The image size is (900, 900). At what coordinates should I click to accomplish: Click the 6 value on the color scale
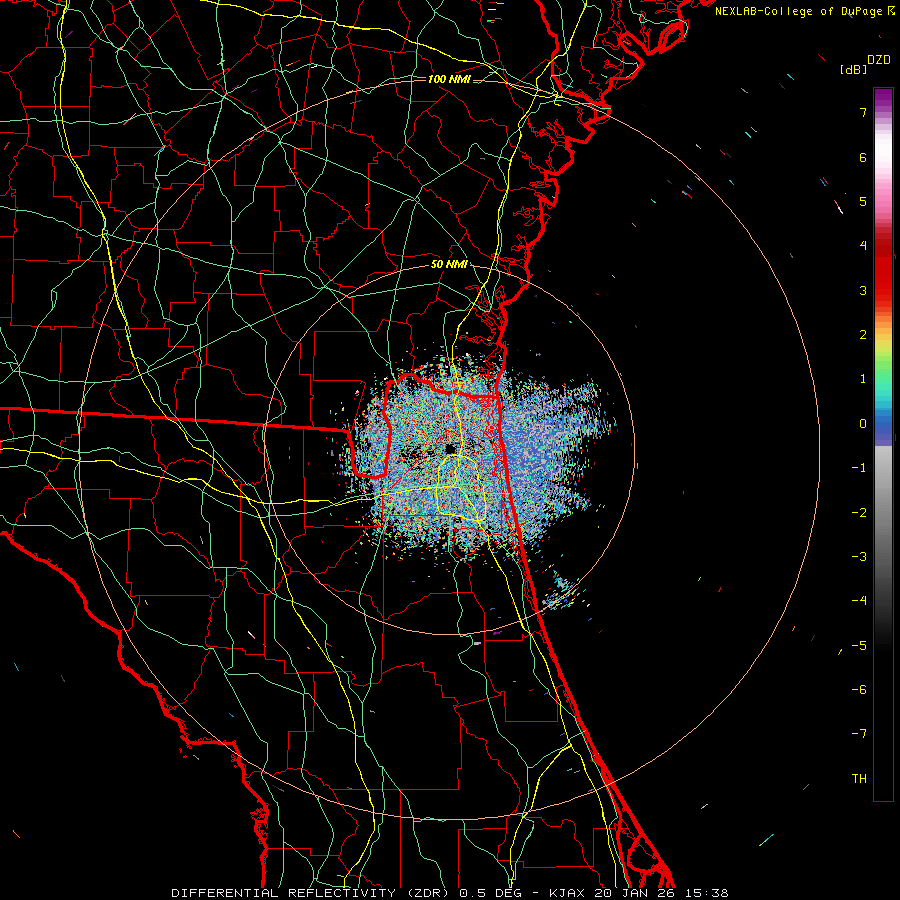coord(863,157)
